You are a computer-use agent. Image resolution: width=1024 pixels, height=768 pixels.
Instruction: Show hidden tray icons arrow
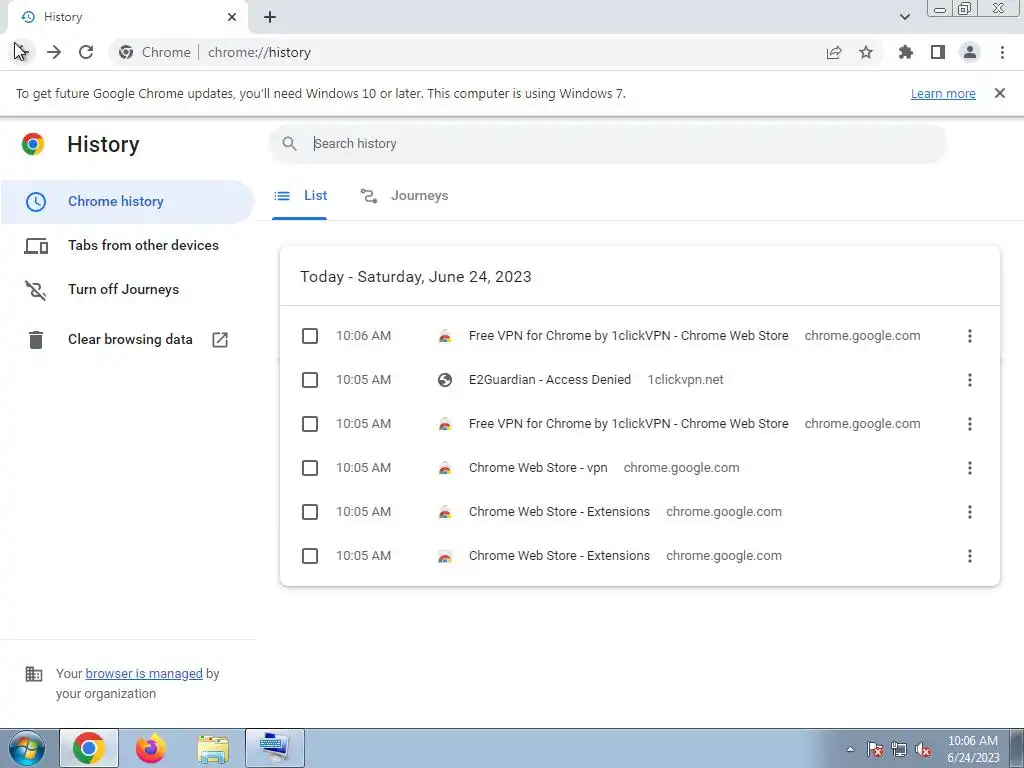tap(850, 749)
